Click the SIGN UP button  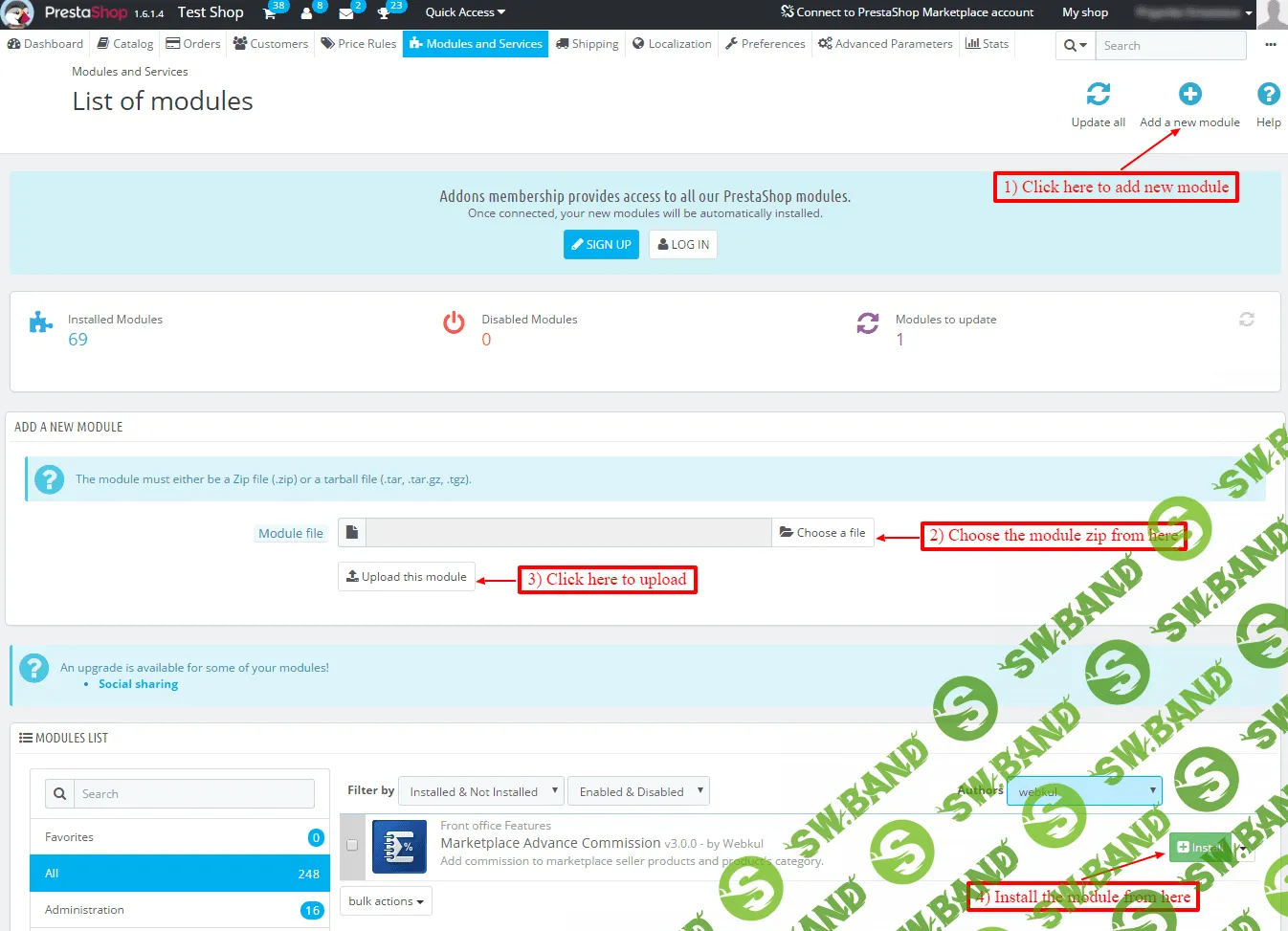coord(601,244)
